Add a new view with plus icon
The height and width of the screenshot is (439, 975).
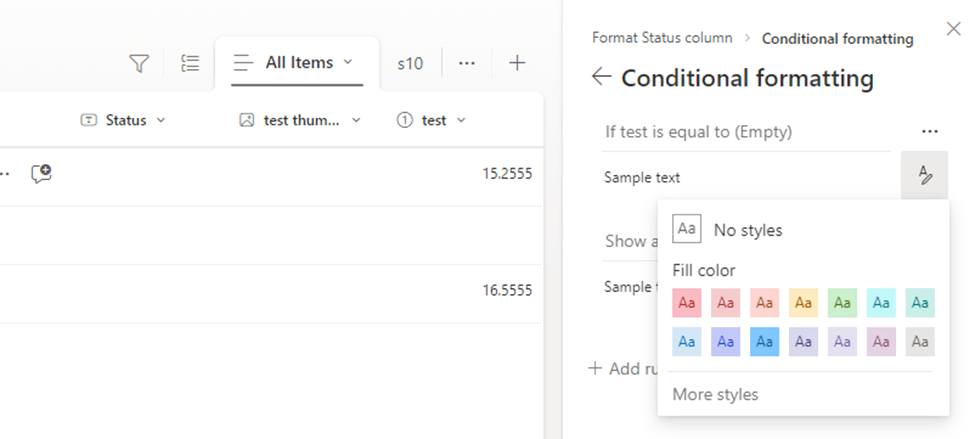pyautogui.click(x=517, y=63)
